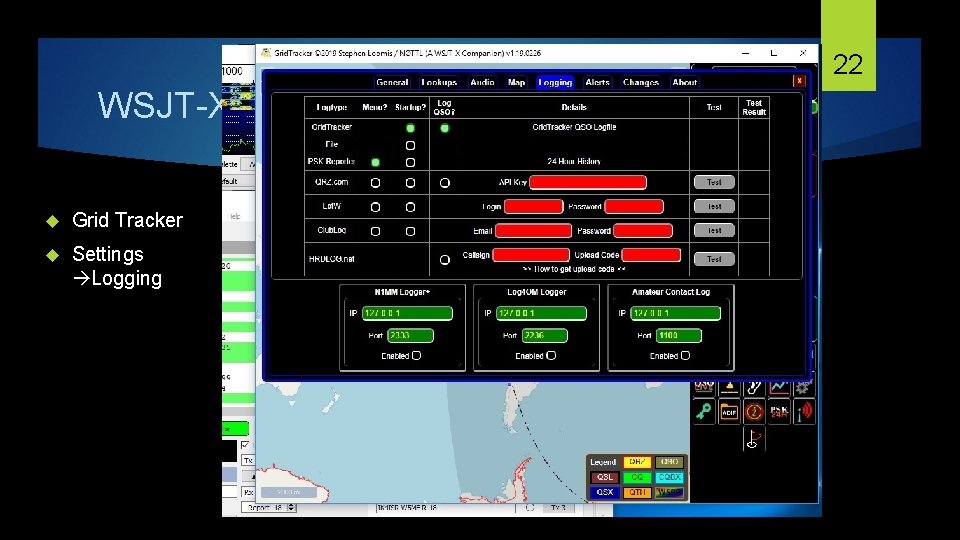Click the yellow alert bell icon
Screen dimensions: 960x540
tap(729, 387)
